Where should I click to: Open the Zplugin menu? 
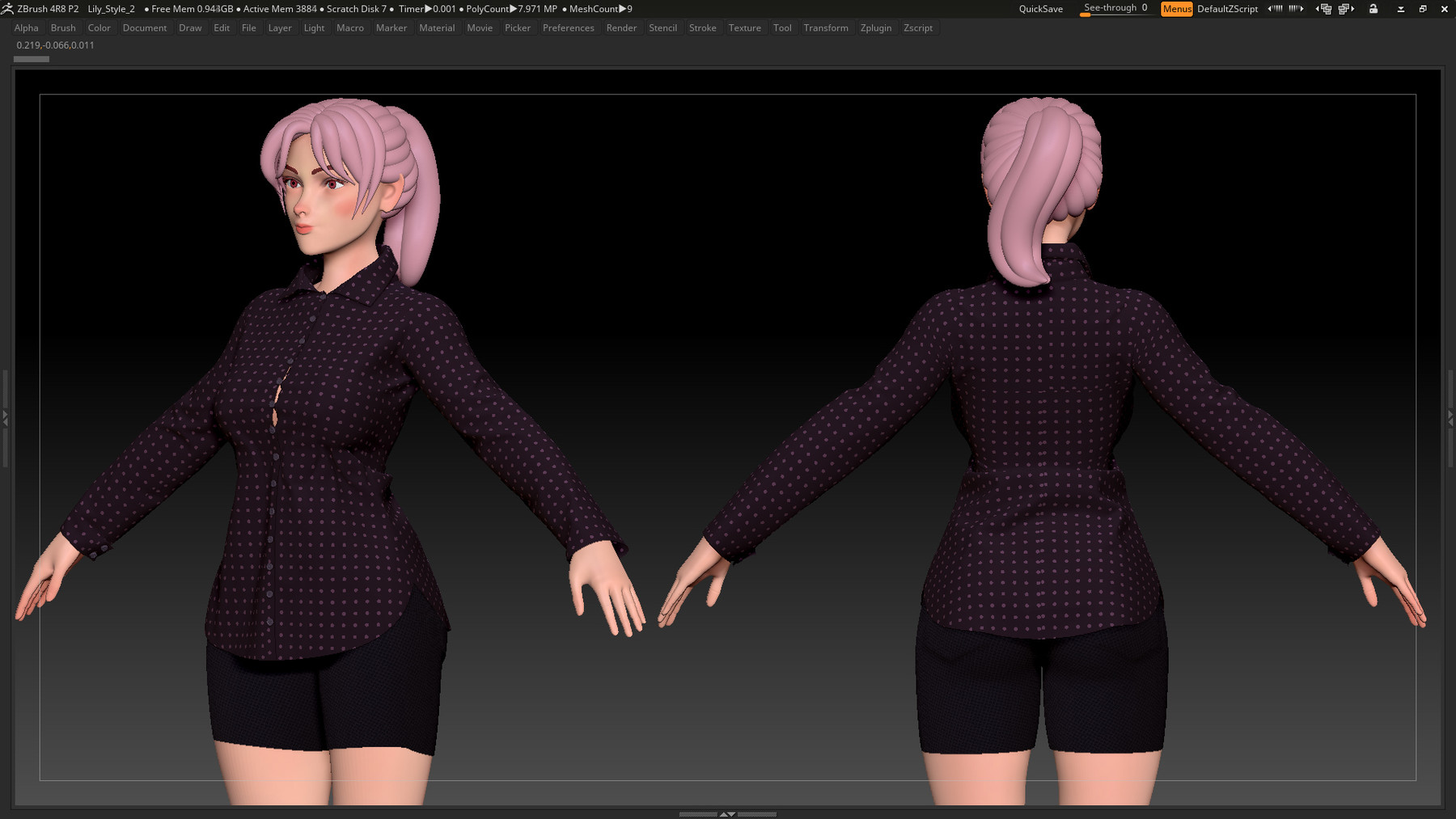(x=876, y=27)
